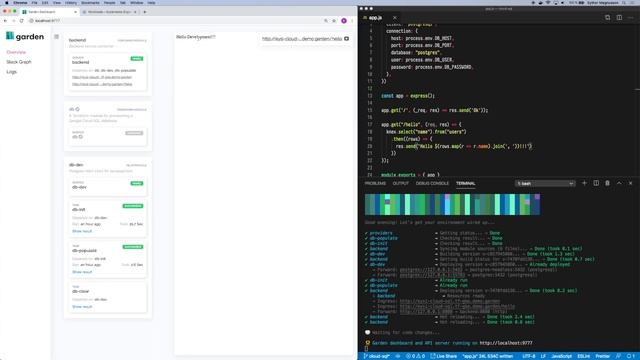640x360 pixels.
Task: Show result of the db-populate task
Action: 82,272
